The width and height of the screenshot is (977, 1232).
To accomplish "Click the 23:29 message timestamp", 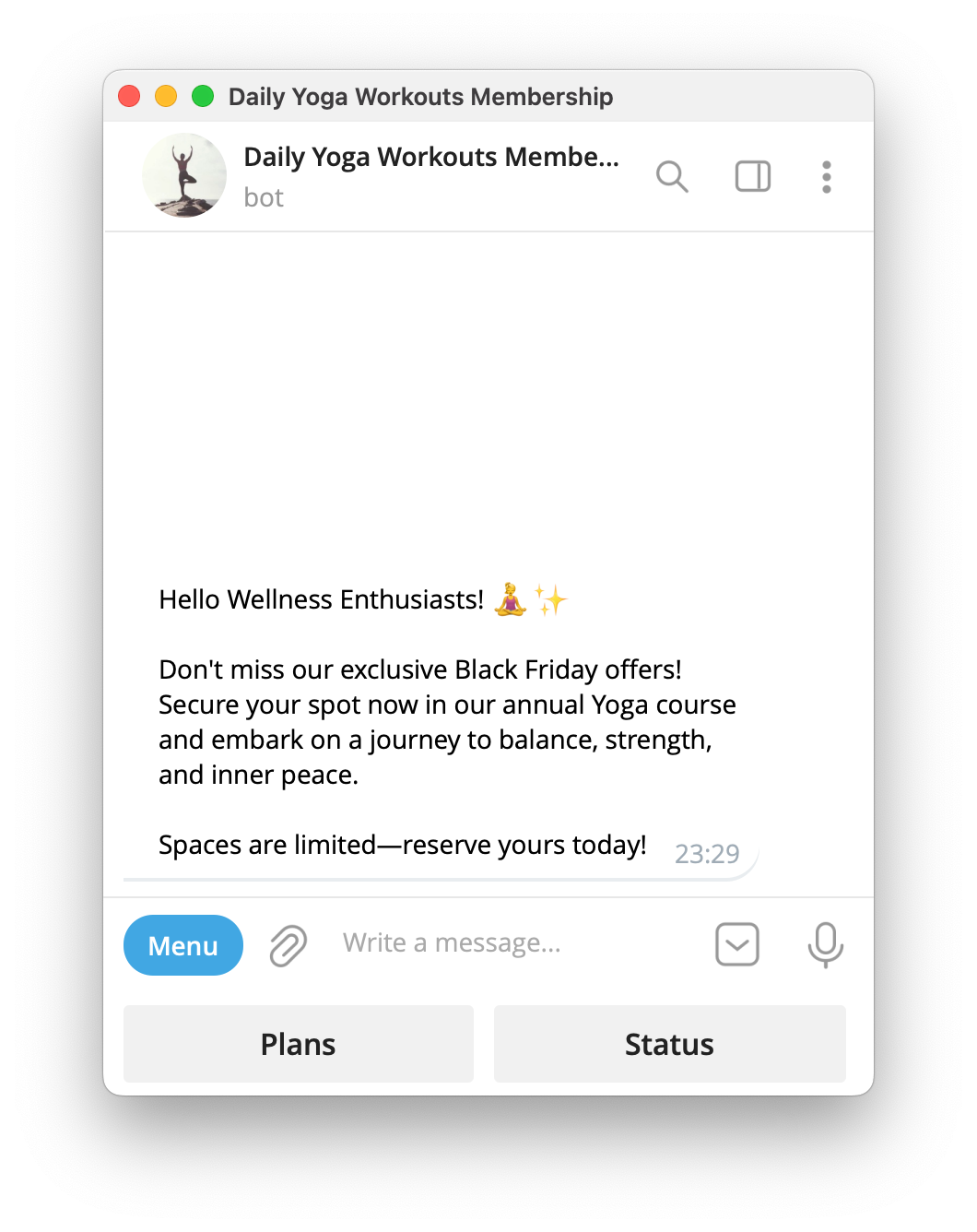I will point(707,854).
